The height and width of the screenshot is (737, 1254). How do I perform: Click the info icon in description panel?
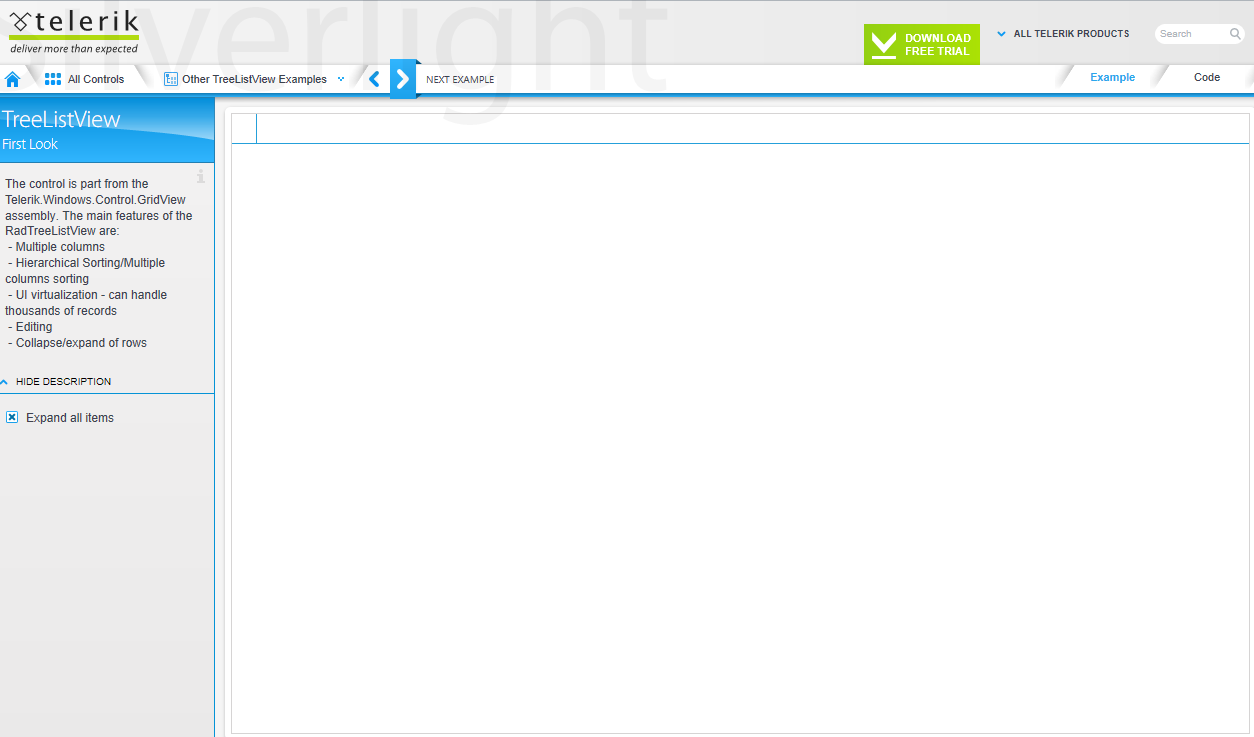[200, 176]
